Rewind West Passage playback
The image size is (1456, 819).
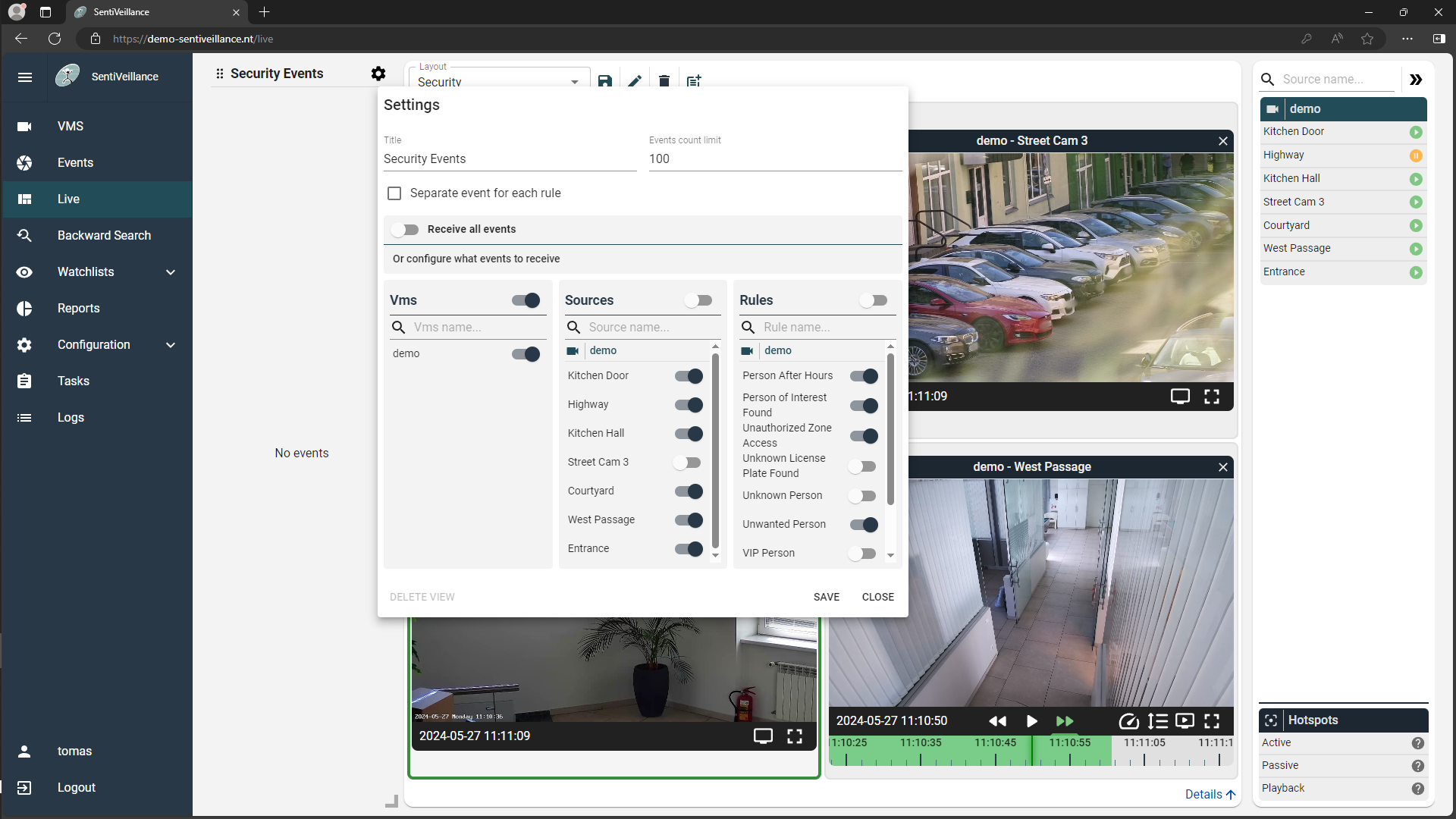pyautogui.click(x=998, y=721)
